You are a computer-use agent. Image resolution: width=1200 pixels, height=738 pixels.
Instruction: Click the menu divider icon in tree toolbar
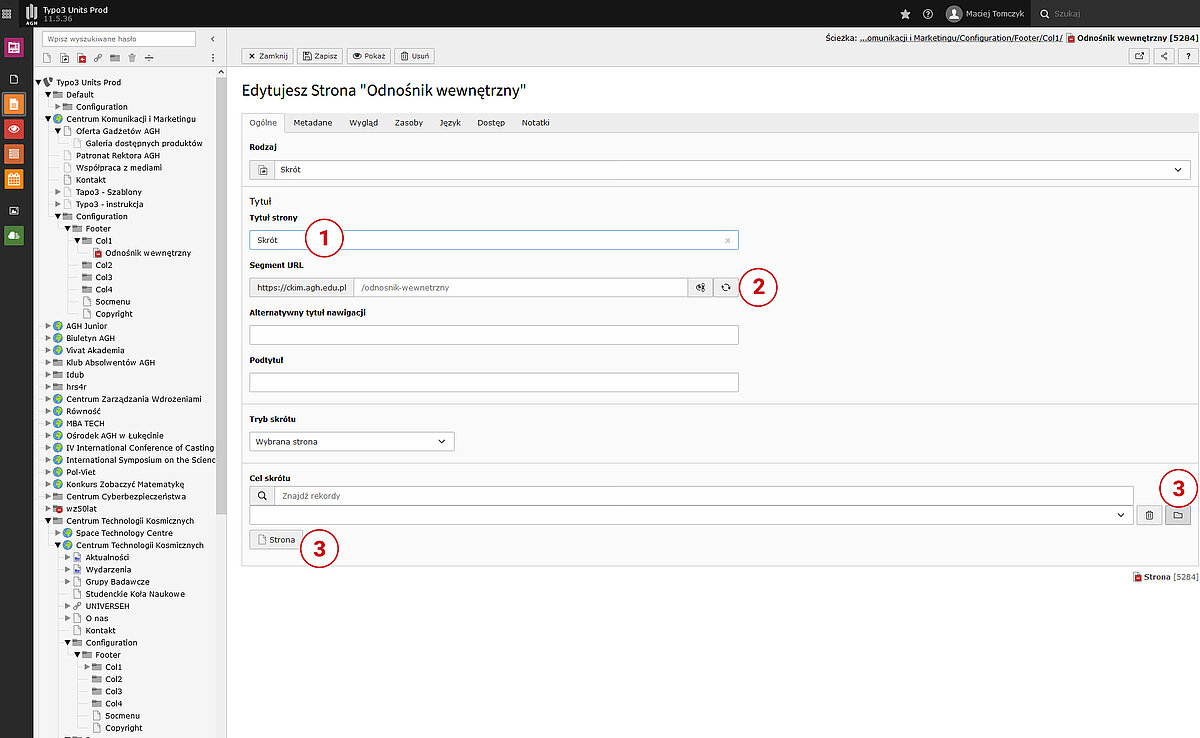click(149, 58)
